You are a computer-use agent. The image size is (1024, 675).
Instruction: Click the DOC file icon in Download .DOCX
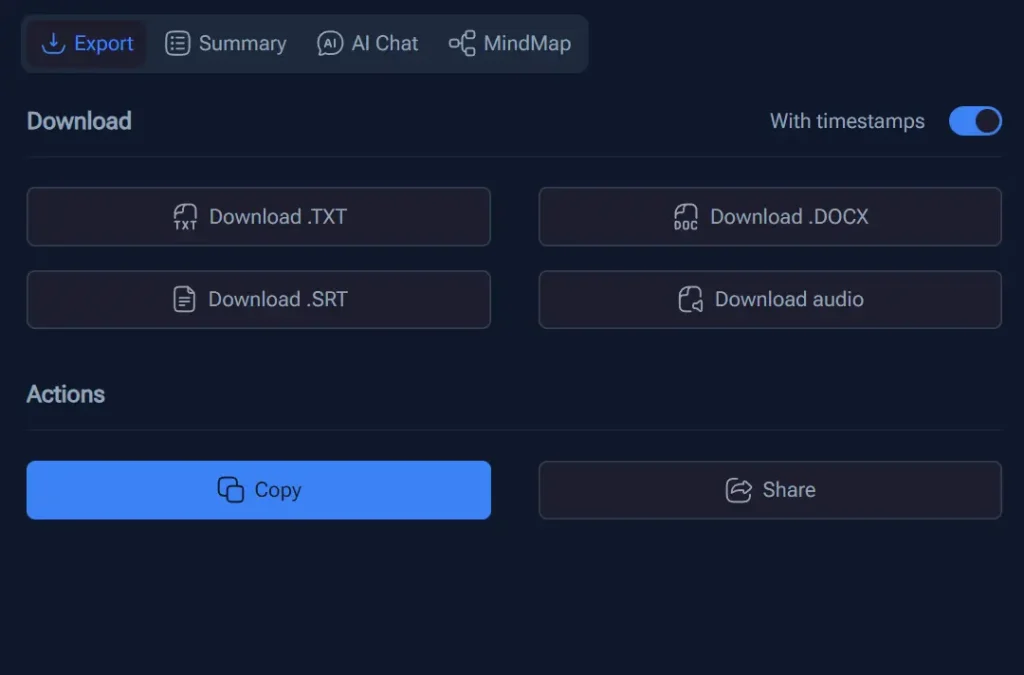(686, 216)
